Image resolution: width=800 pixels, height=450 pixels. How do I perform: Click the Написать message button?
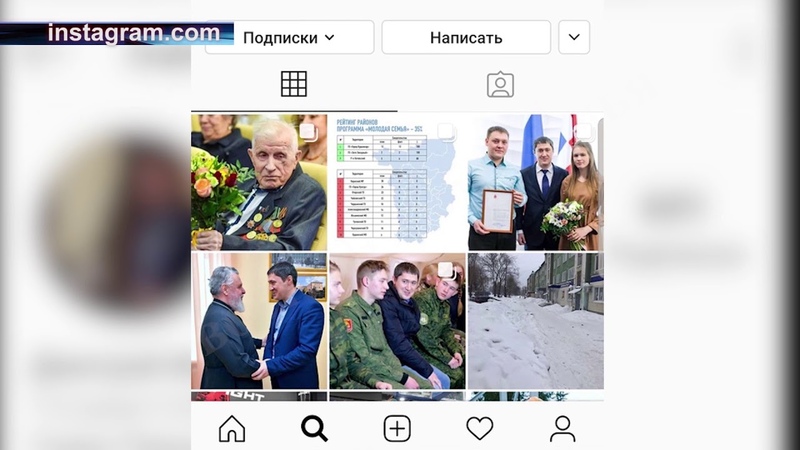[x=466, y=37]
